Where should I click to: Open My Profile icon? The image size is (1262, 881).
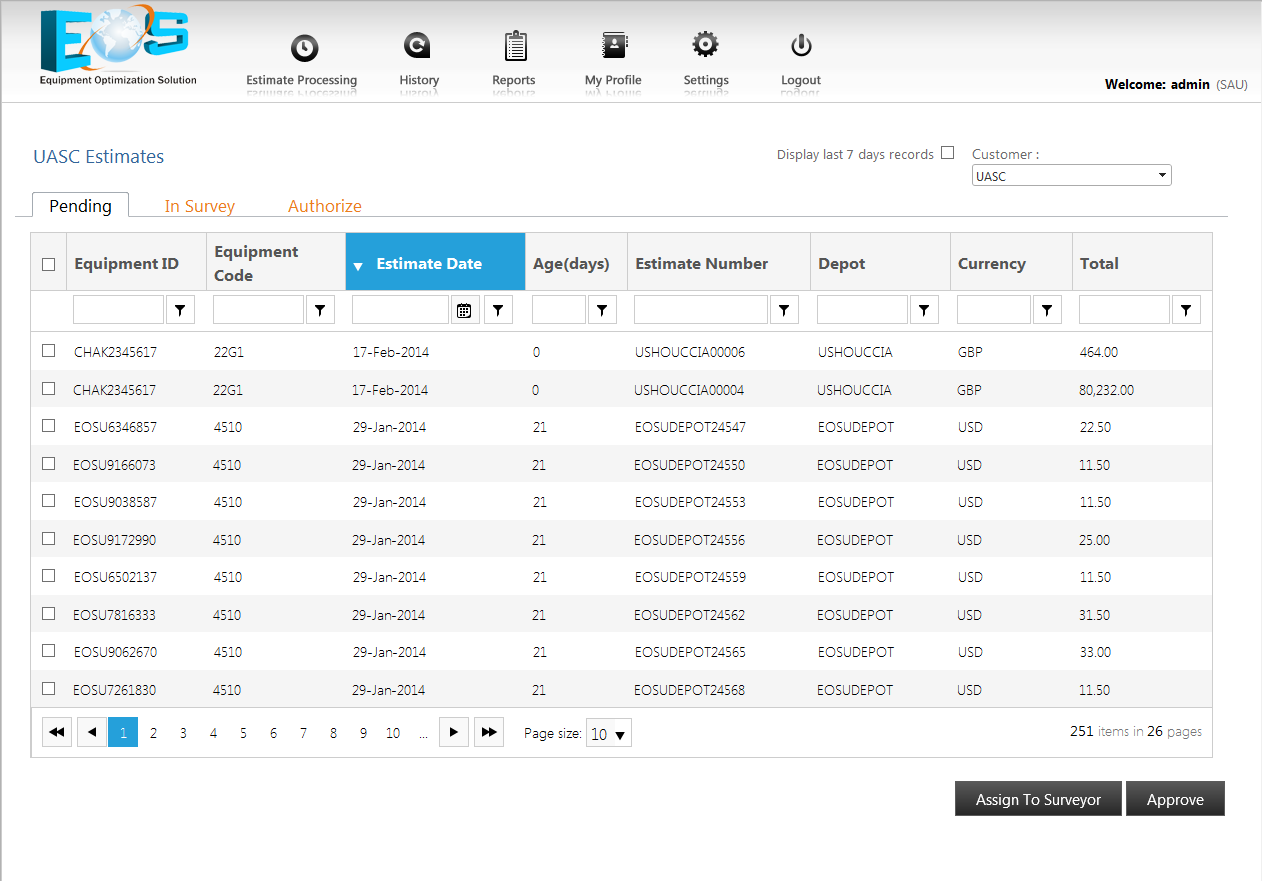(613, 45)
